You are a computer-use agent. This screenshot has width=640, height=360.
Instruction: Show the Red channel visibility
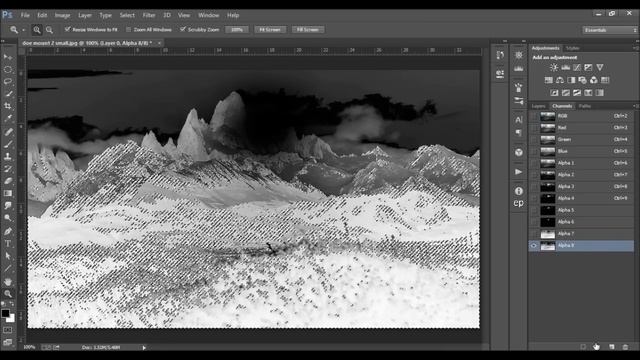coord(534,128)
